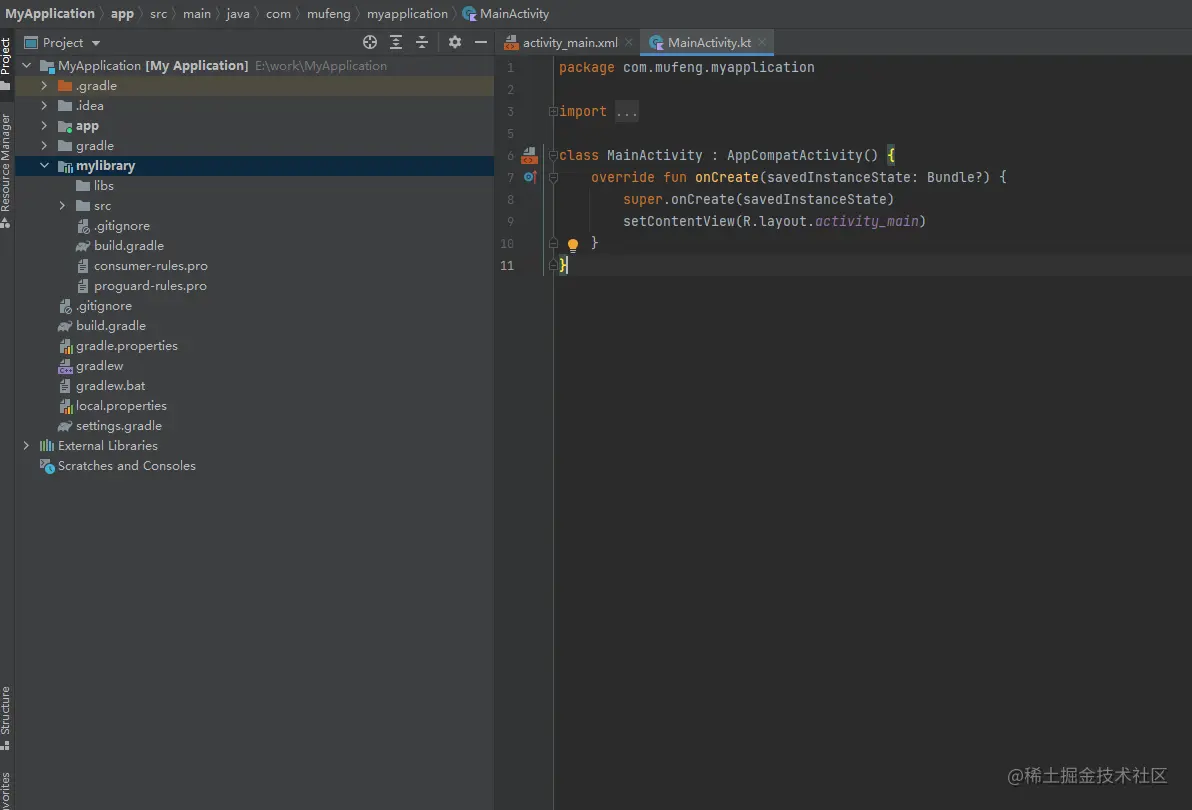Expand the app module
Screen dimensions: 1192x810
[44, 125]
